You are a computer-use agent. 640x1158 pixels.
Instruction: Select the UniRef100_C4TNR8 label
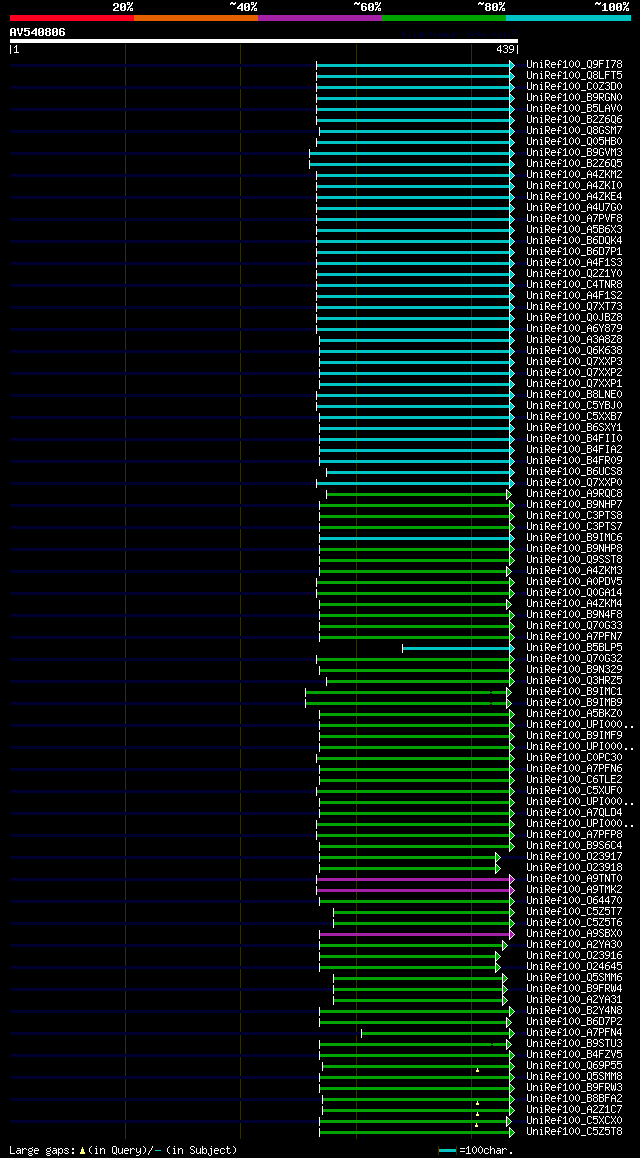tap(574, 285)
